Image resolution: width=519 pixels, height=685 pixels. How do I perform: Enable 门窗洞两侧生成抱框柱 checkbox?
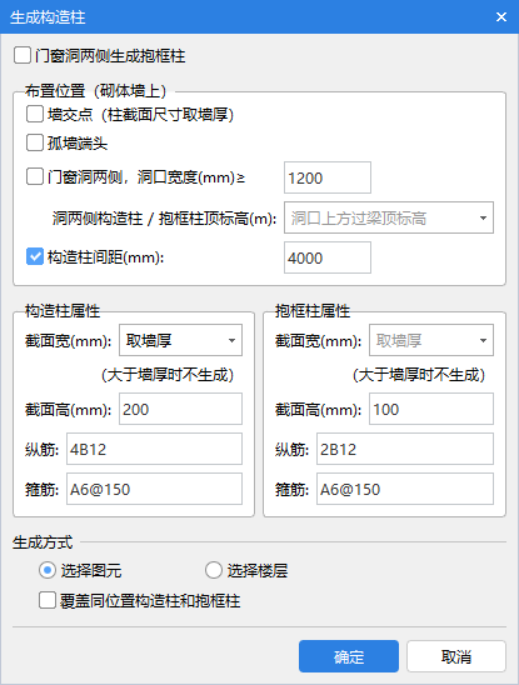pyautogui.click(x=22, y=56)
